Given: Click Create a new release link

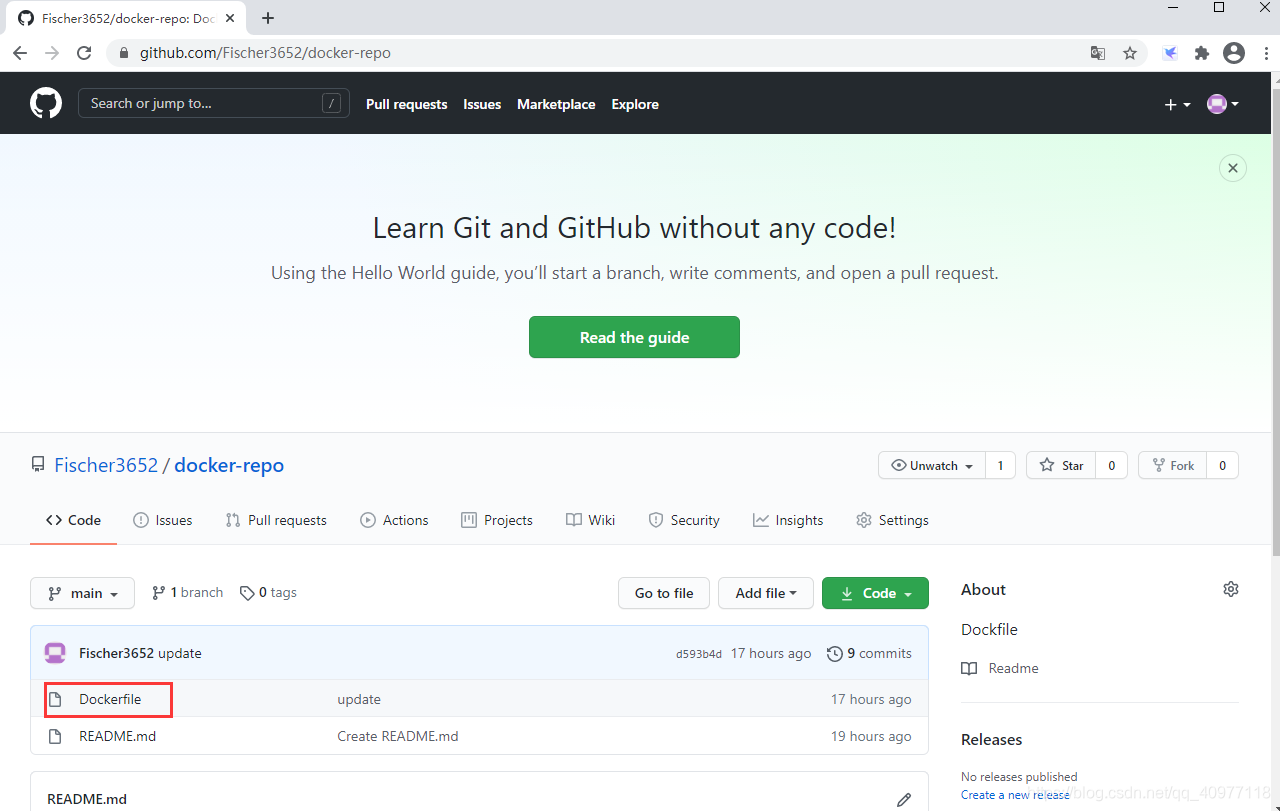Looking at the screenshot, I should click(x=1015, y=794).
